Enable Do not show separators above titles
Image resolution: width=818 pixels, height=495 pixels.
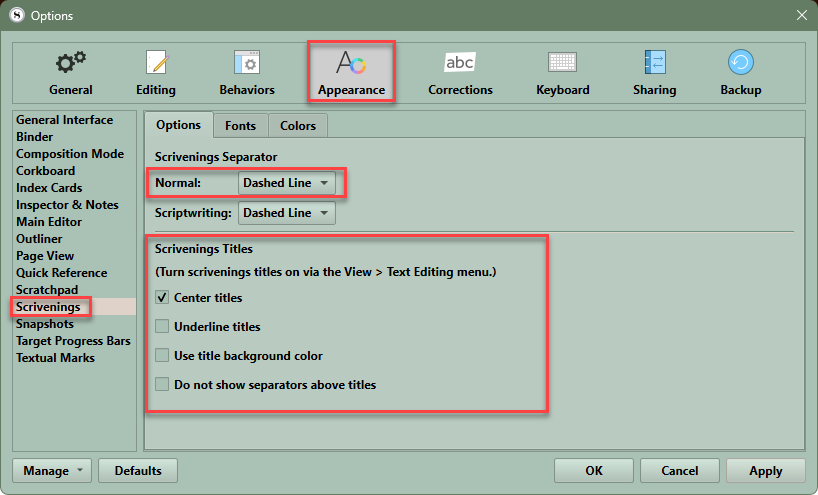(162, 385)
